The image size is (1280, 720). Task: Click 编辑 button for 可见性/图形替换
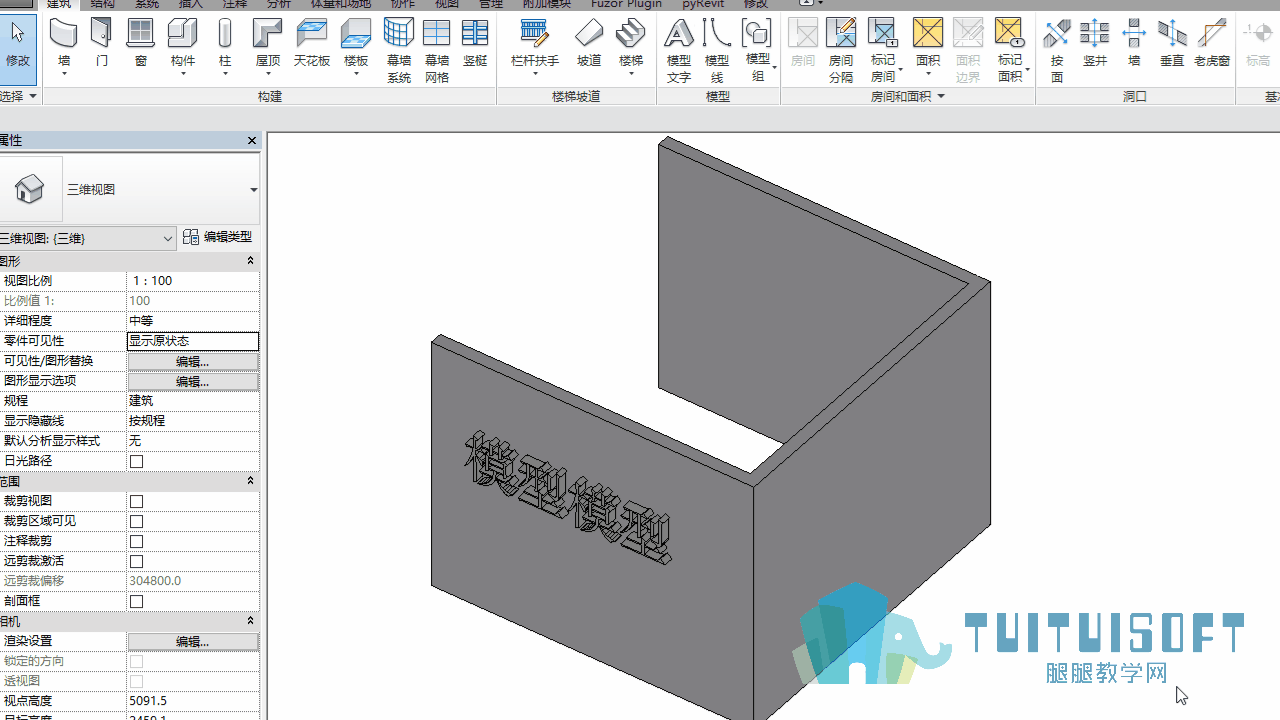point(192,361)
